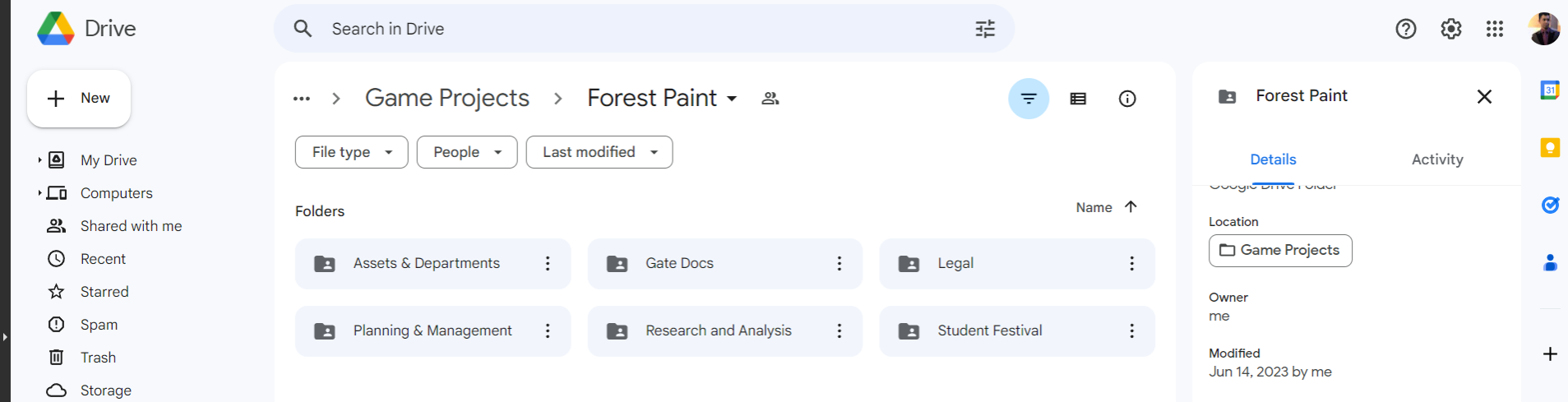Click the New button
The height and width of the screenshot is (402, 1568).
click(79, 99)
